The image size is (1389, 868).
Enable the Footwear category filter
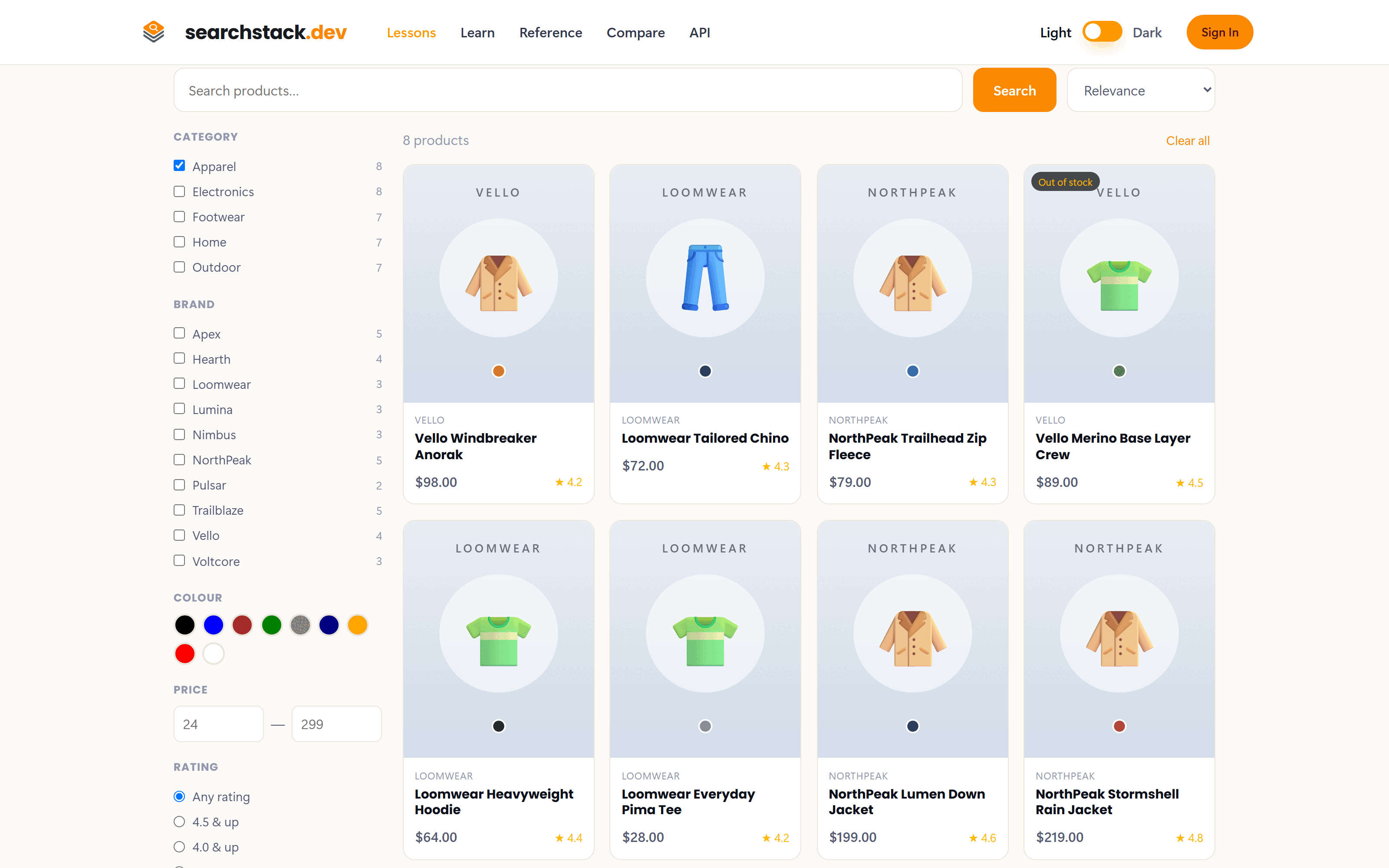tap(179, 217)
